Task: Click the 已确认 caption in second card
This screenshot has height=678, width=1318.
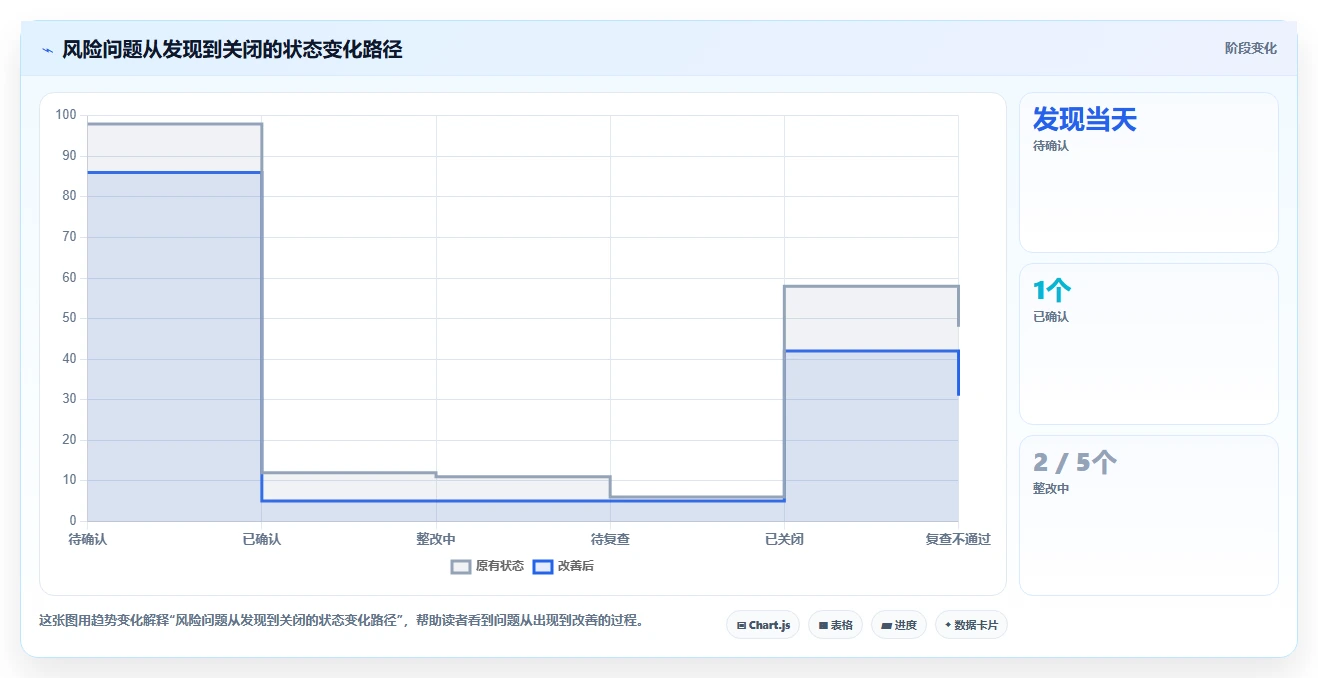Action: pos(1051,317)
